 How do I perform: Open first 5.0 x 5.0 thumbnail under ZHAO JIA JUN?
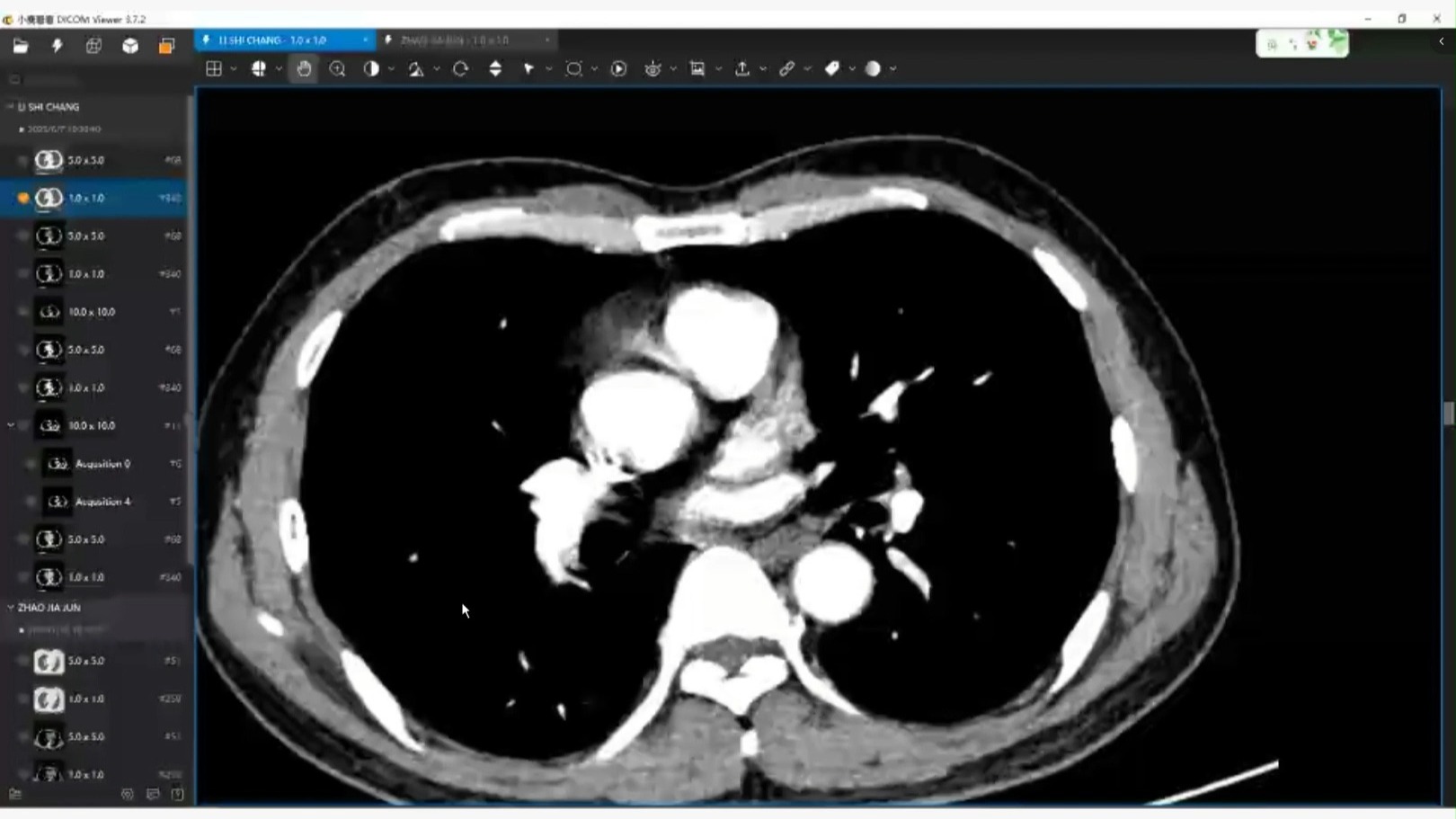49,662
